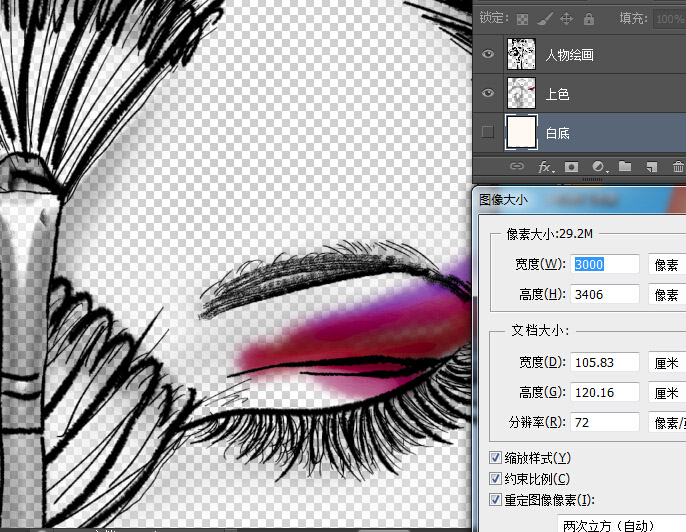Add layer style fx icon

546,167
